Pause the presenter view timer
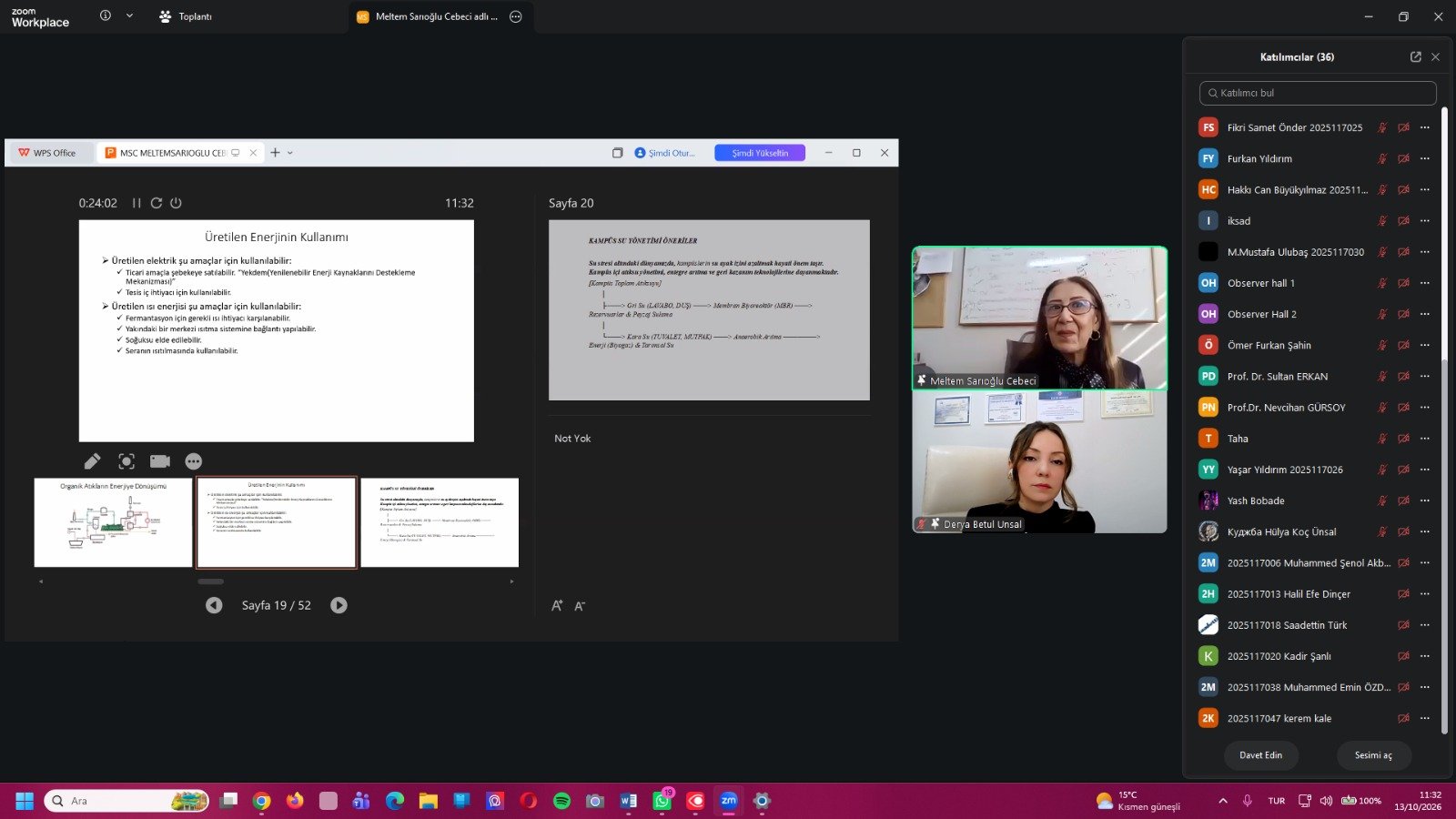The height and width of the screenshot is (819, 1456). click(x=136, y=203)
